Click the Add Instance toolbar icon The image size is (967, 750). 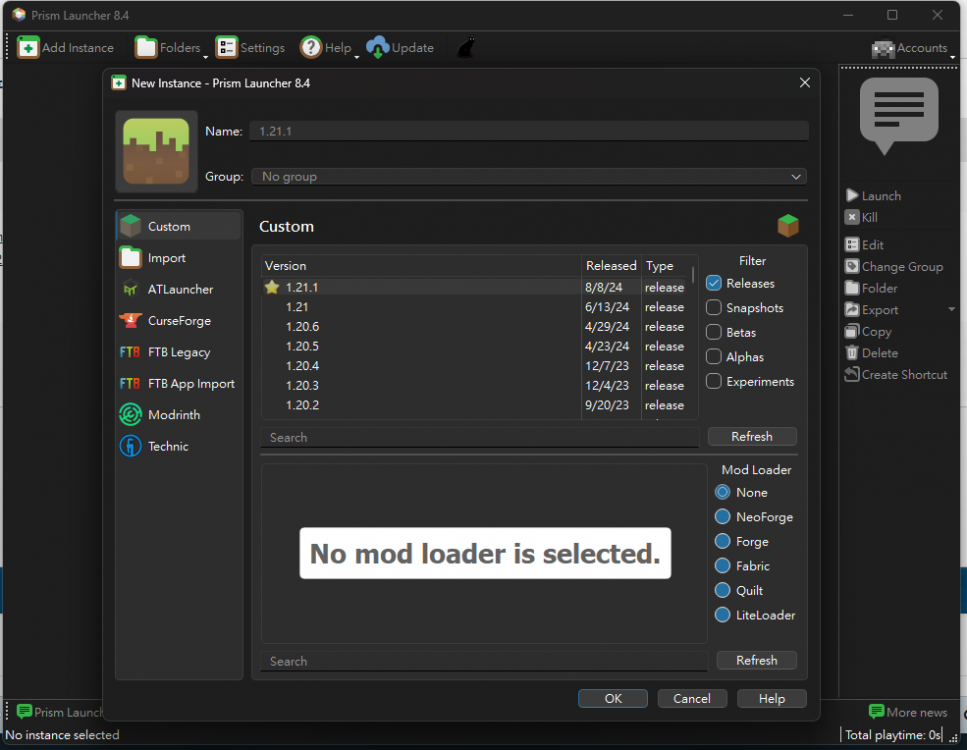tap(29, 48)
